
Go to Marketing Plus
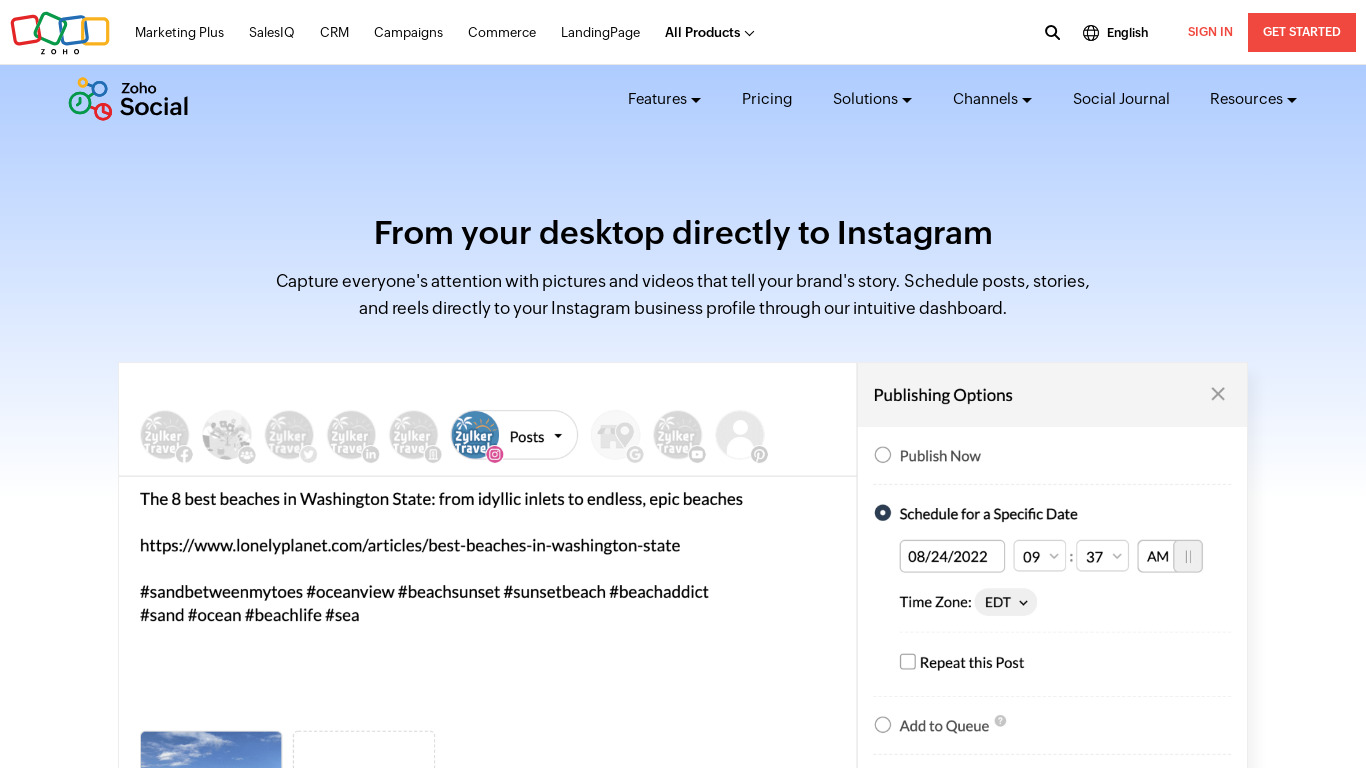[180, 33]
